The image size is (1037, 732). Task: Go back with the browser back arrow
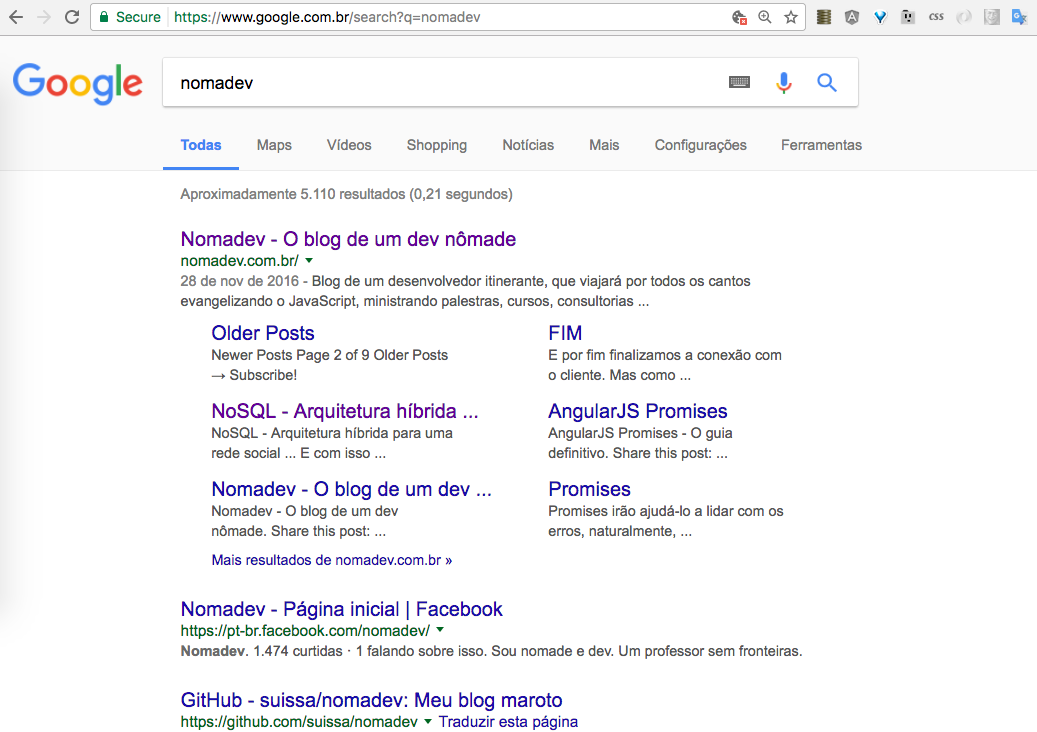coord(16,17)
